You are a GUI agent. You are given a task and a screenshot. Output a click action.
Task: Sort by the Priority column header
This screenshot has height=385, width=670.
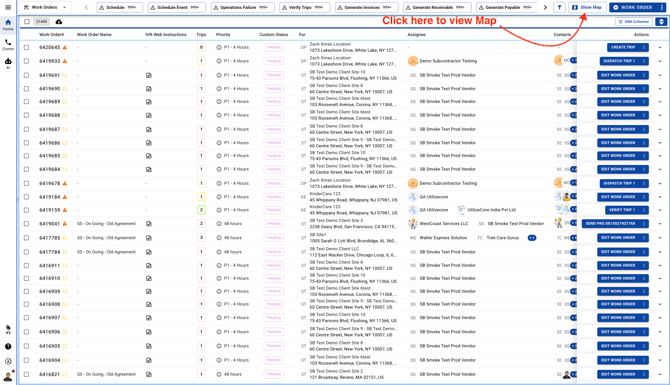[x=223, y=35]
